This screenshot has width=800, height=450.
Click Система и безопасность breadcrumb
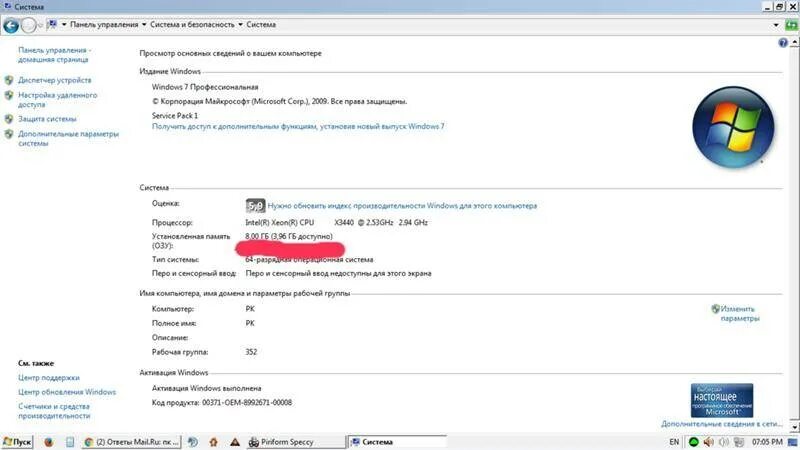click(x=192, y=24)
